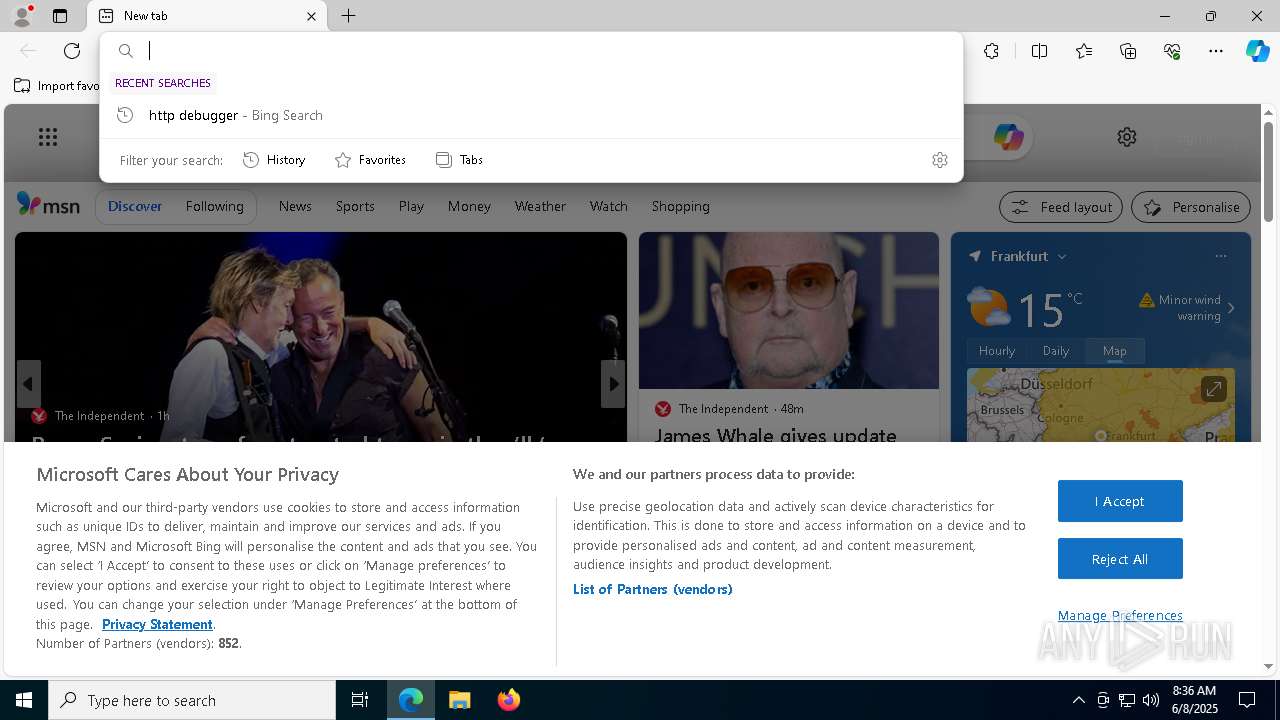Launch Firefox from the taskbar
The width and height of the screenshot is (1280, 720).
tap(508, 700)
